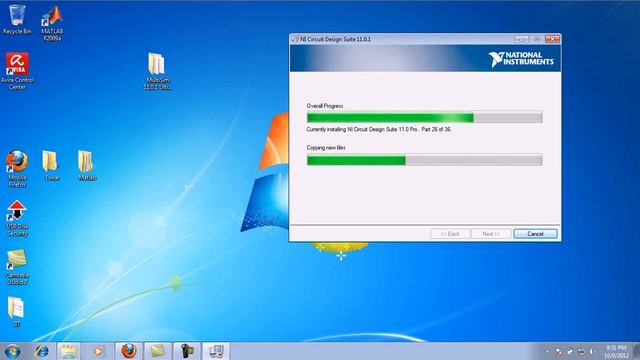The width and height of the screenshot is (640, 360).
Task: Click the disabled Next button
Action: coord(491,234)
